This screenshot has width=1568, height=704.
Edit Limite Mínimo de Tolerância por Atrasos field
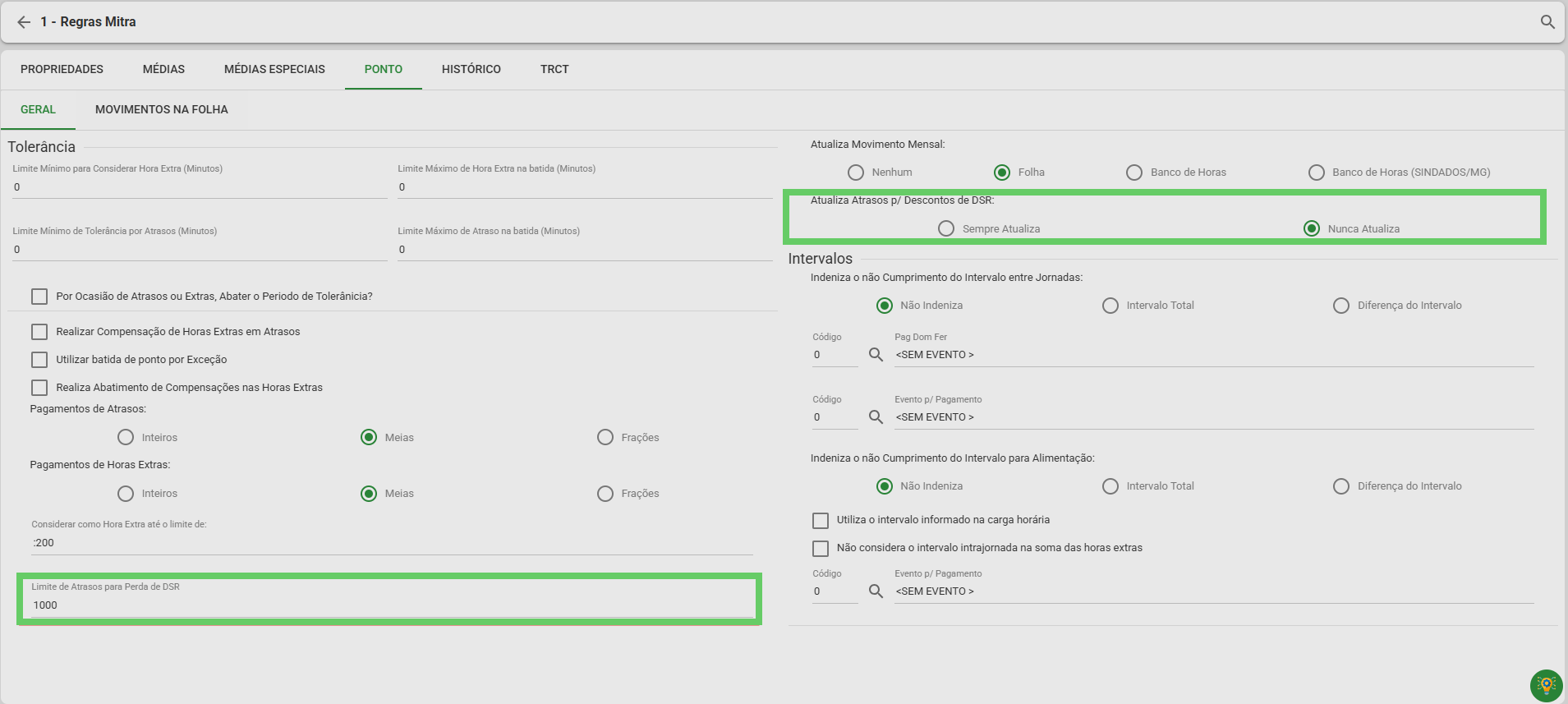[200, 250]
